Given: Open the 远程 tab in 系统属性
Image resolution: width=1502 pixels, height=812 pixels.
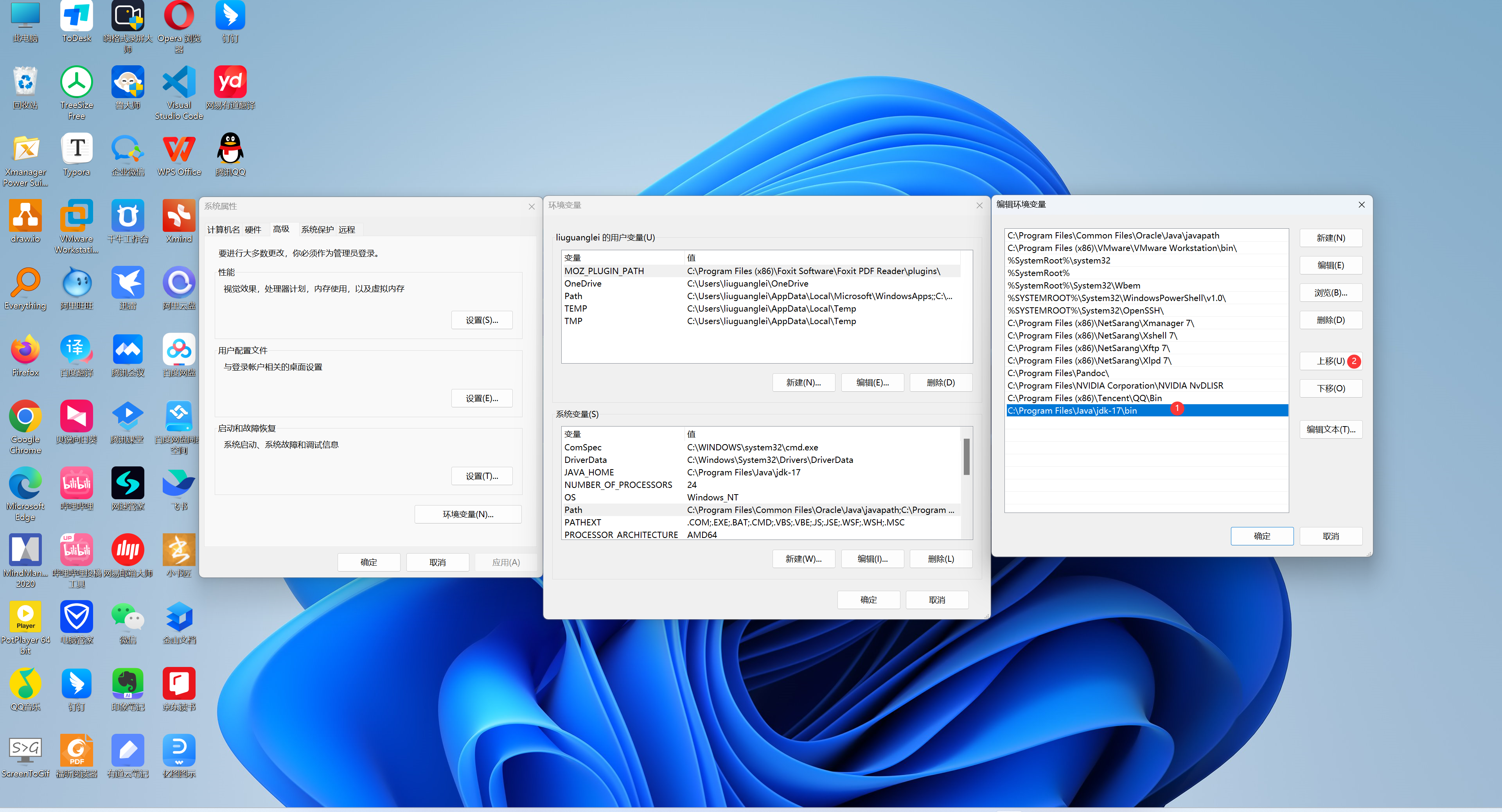Looking at the screenshot, I should 347,229.
